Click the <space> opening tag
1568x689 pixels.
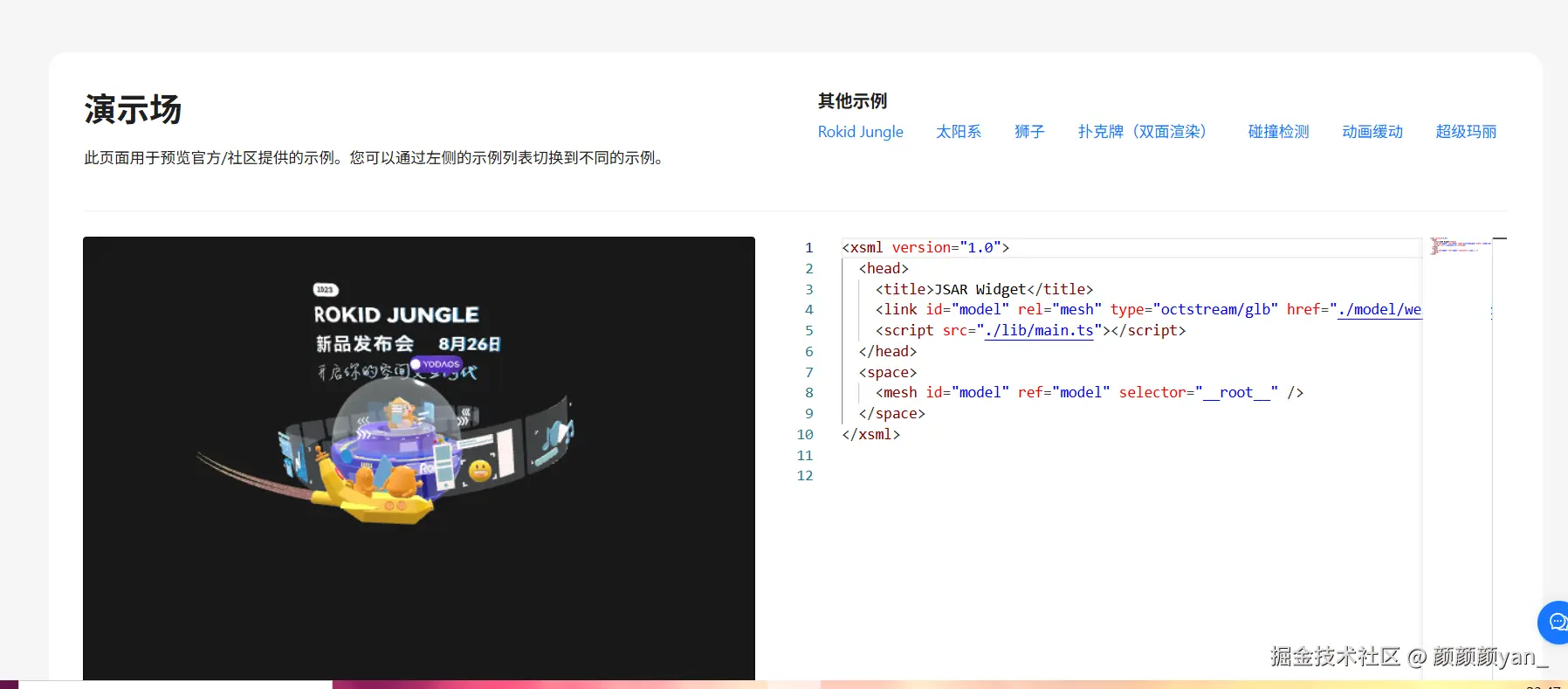pyautogui.click(x=888, y=372)
